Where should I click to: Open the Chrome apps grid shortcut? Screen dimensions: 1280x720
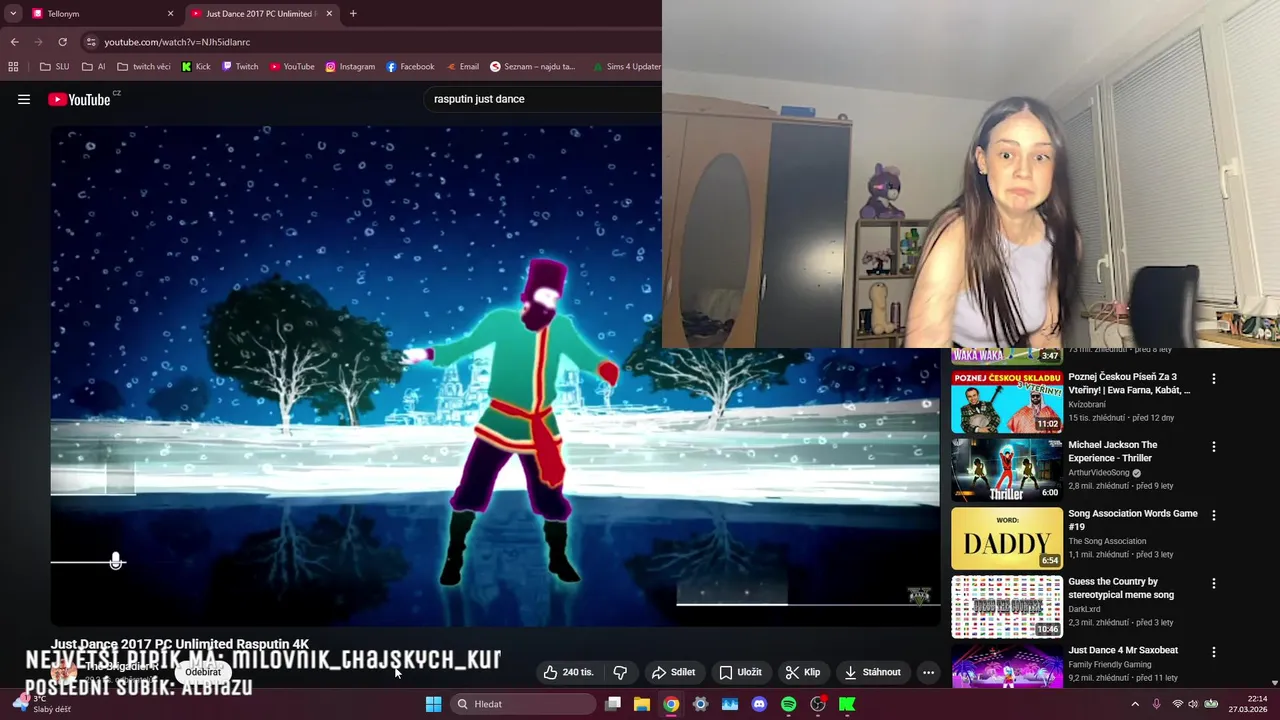pyautogui.click(x=13, y=67)
